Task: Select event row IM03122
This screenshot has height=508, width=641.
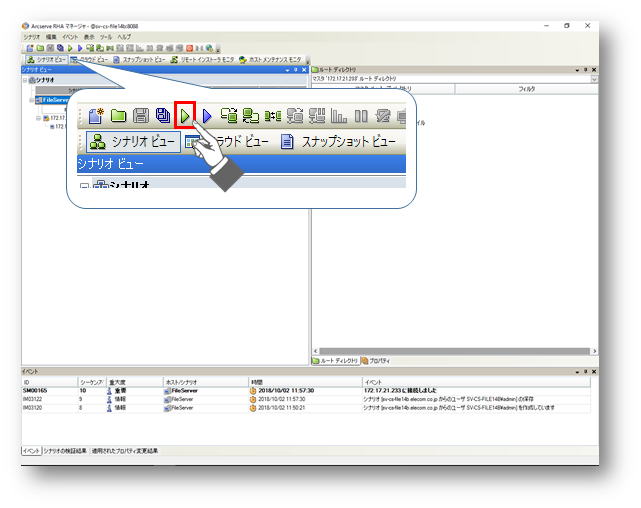Action: pyautogui.click(x=306, y=399)
